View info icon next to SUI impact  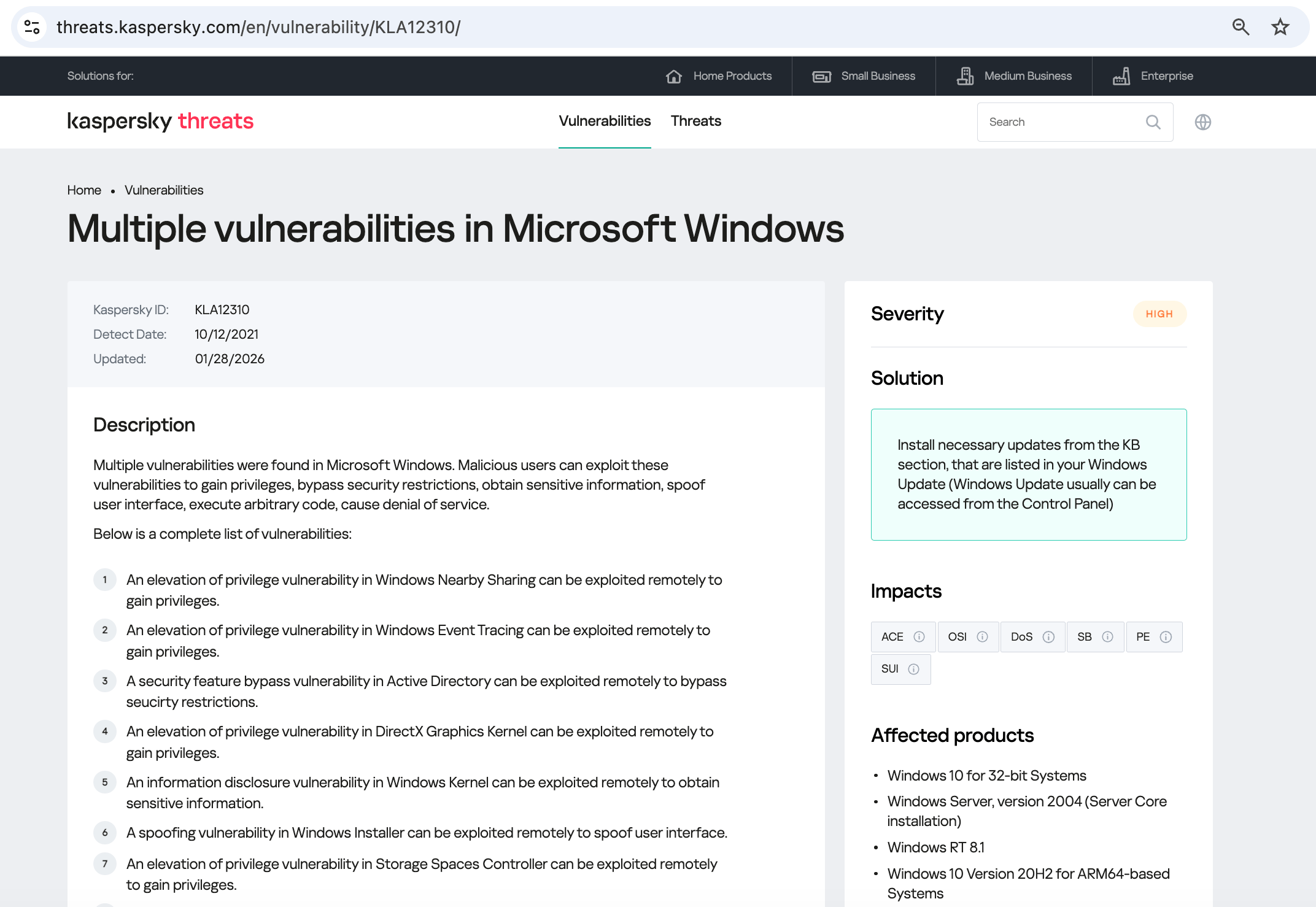(x=913, y=669)
